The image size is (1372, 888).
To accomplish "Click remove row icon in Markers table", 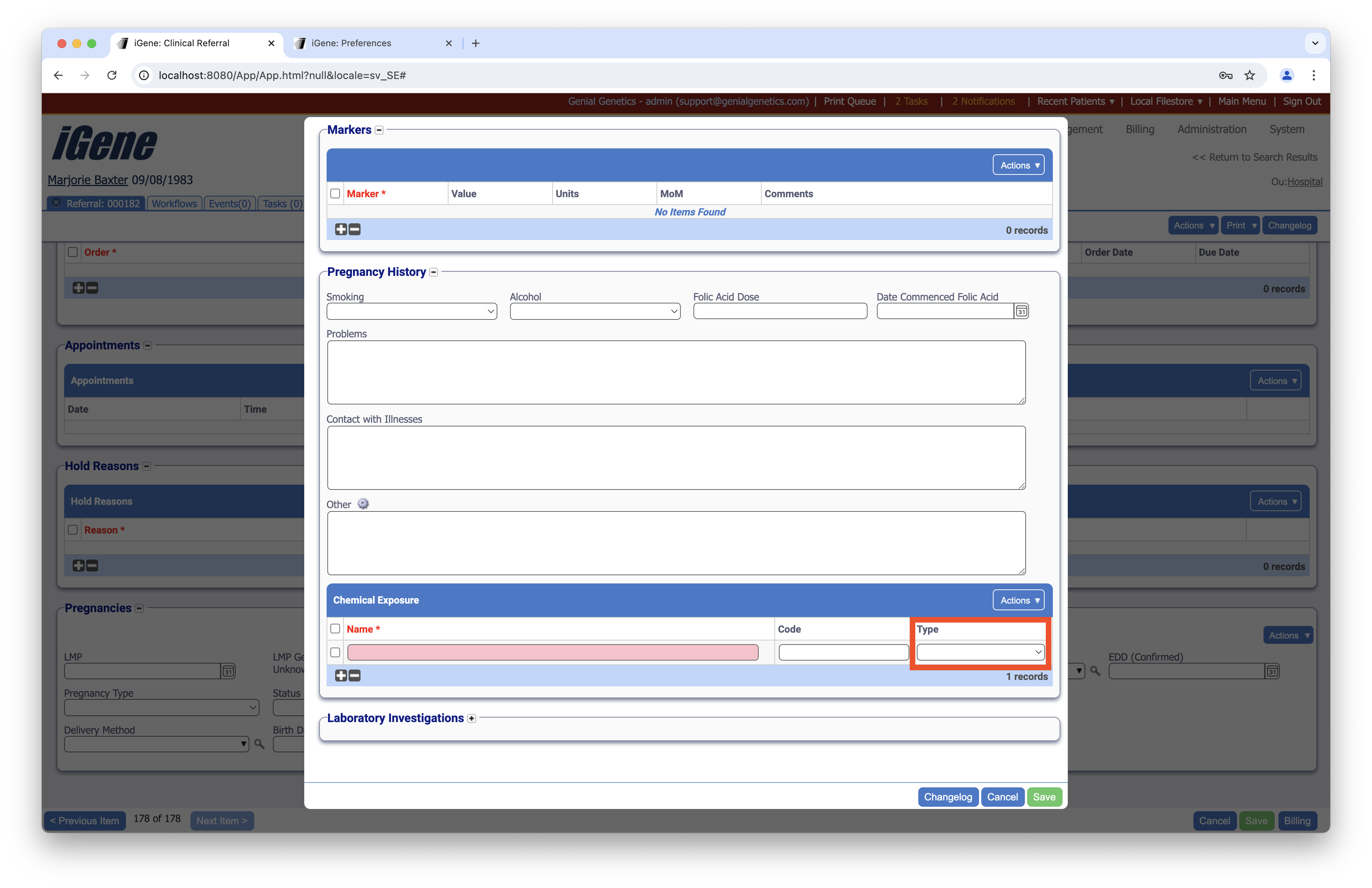I will (x=355, y=229).
